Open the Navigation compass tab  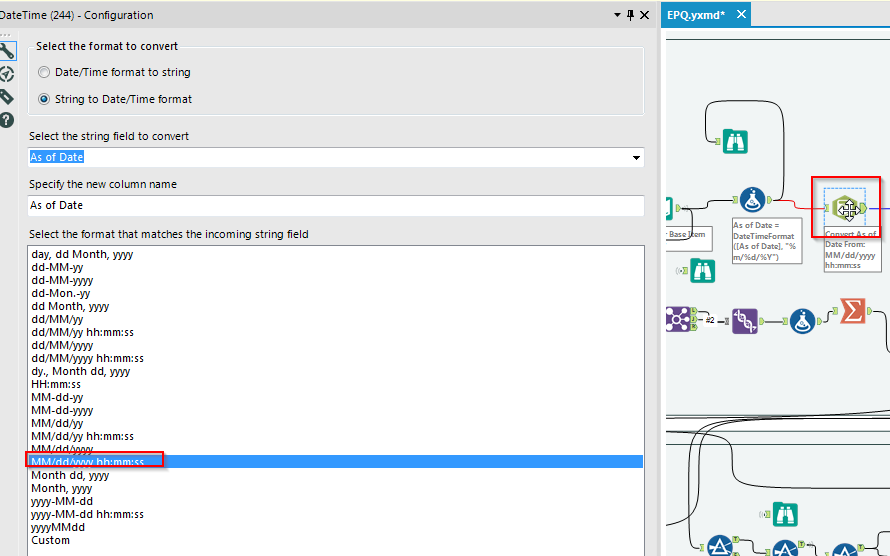pyautogui.click(x=7, y=74)
